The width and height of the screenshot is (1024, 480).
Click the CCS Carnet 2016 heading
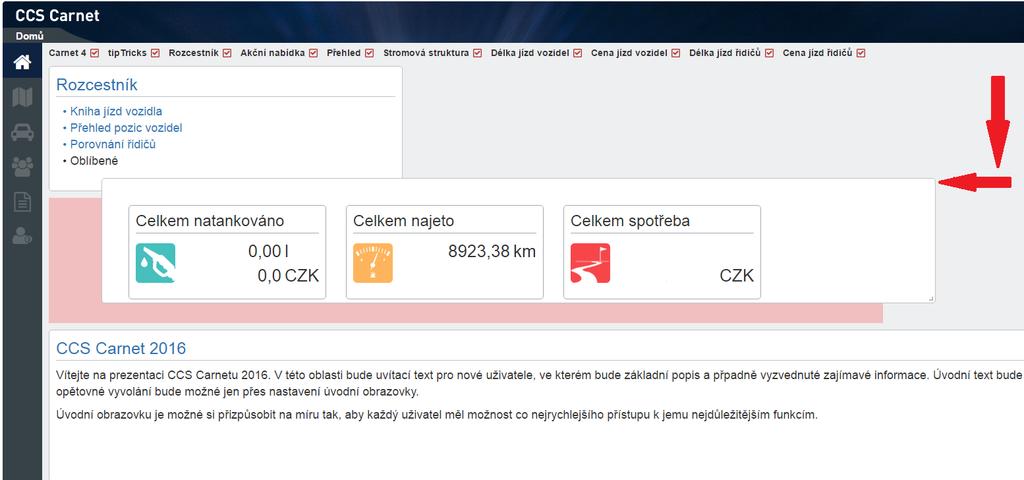(x=121, y=348)
